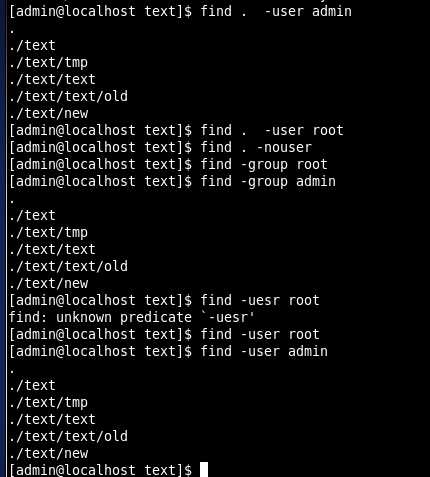Image resolution: width=430 pixels, height=477 pixels.
Task: Click the terminal cursor at the last prompt
Action: pyautogui.click(x=204, y=469)
